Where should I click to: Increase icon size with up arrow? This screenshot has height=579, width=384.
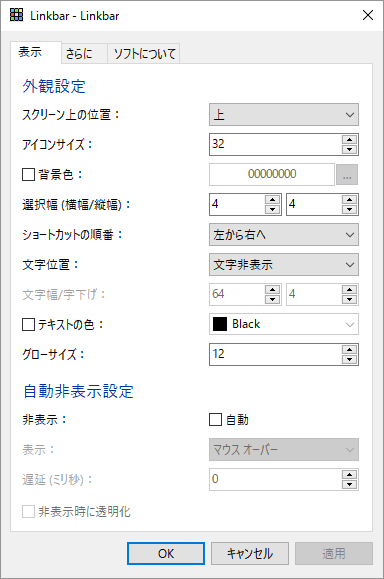coord(349,140)
